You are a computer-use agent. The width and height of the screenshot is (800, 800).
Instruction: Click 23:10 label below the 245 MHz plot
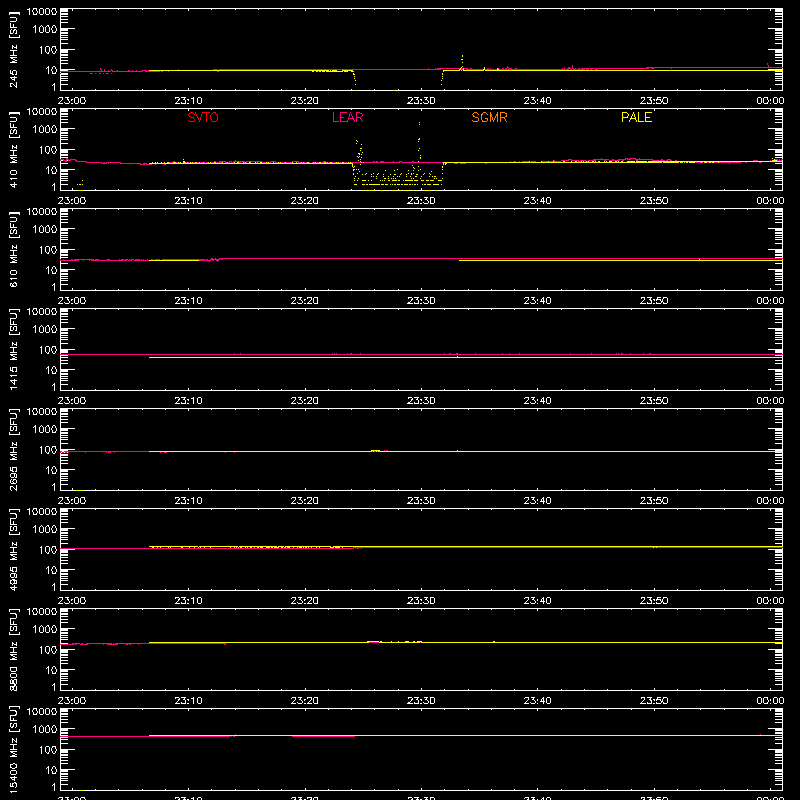point(188,101)
